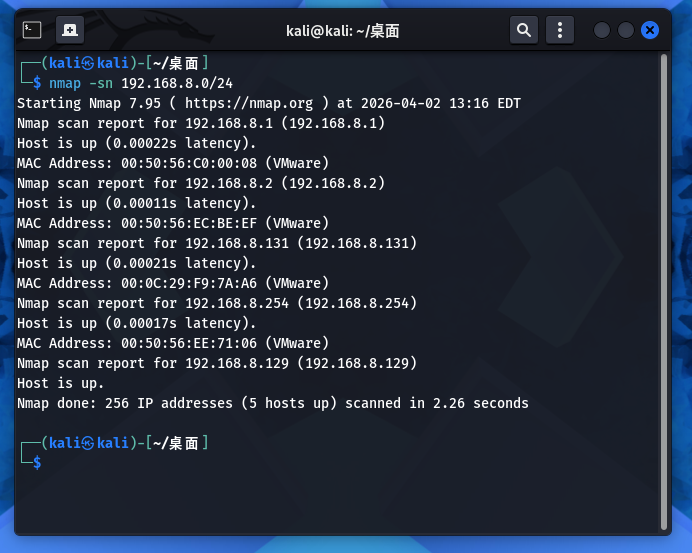
Task: Click the scan report line for 192.168.8.254
Action: (x=217, y=303)
